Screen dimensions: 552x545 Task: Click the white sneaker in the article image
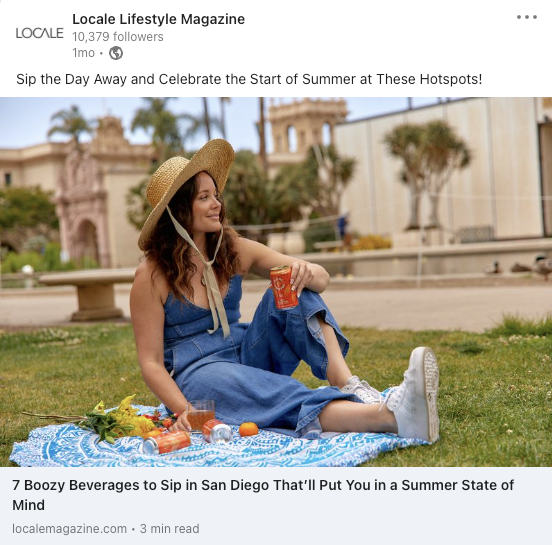414,394
